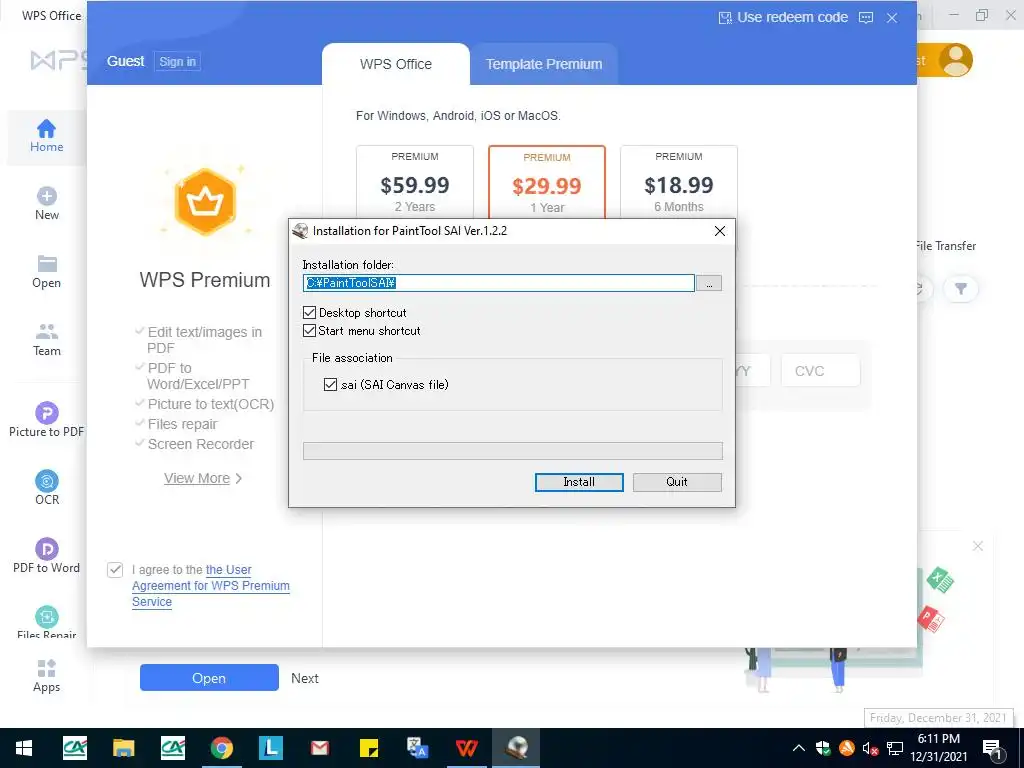Open Apps icon in WPS sidebar
Screen dimensions: 1024x768
pos(46,668)
